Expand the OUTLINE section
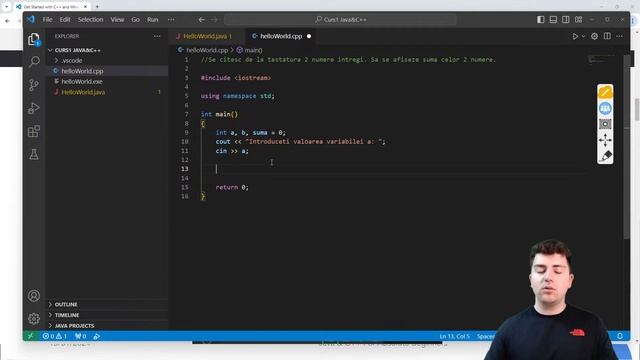640x360 pixels. pyautogui.click(x=66, y=304)
